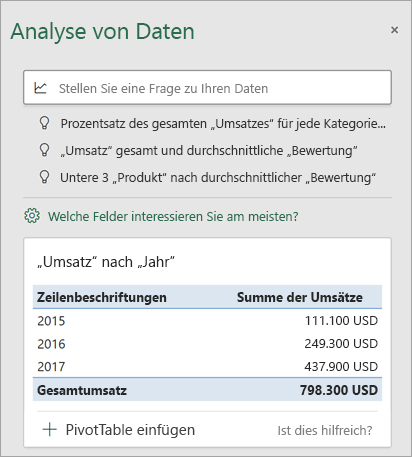
Task: Click the gear icon for field settings
Action: pos(32,216)
